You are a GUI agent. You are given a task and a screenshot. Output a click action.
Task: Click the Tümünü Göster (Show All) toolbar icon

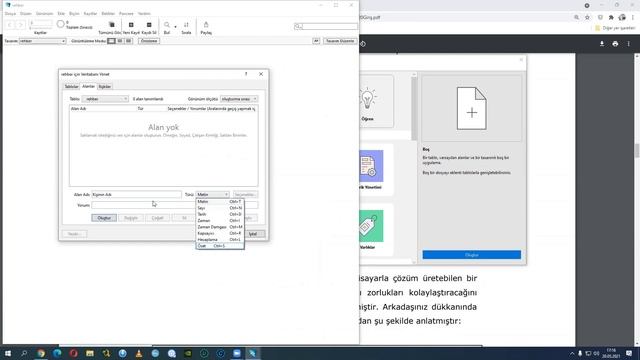[x=112, y=25]
